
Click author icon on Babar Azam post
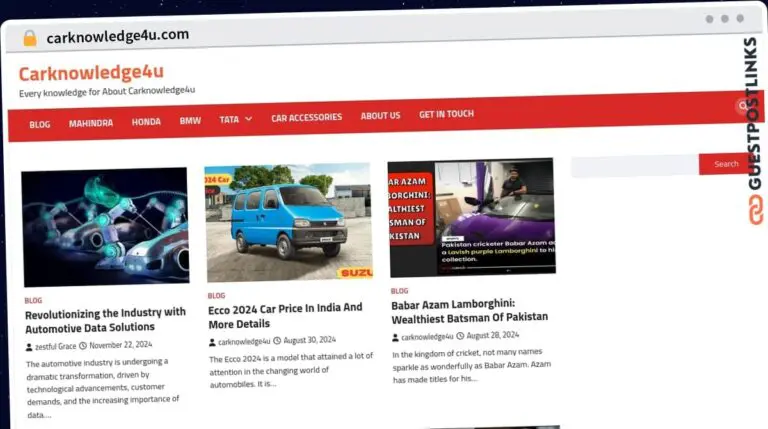(395, 337)
